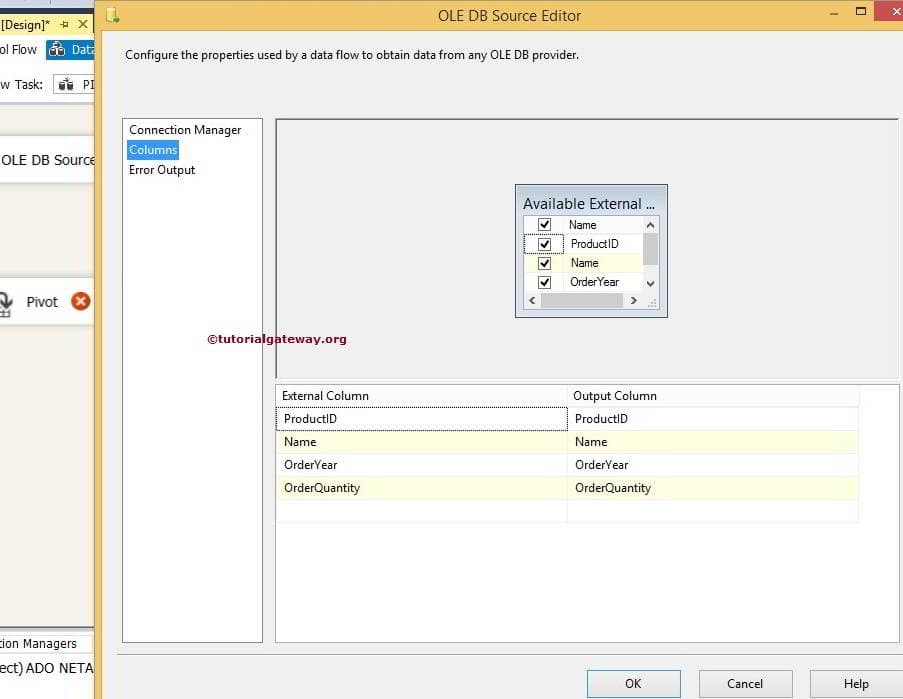
Task: Select Error Output in the left pane
Action: [161, 170]
